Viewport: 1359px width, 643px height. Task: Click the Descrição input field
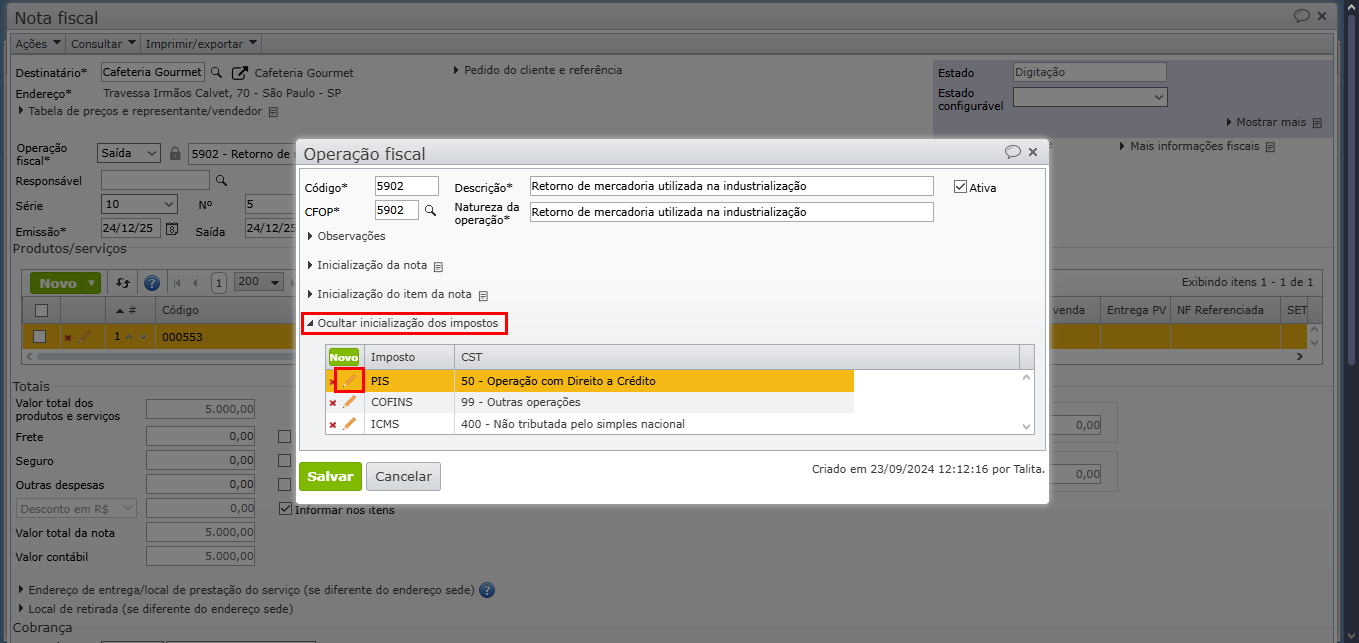tap(731, 186)
